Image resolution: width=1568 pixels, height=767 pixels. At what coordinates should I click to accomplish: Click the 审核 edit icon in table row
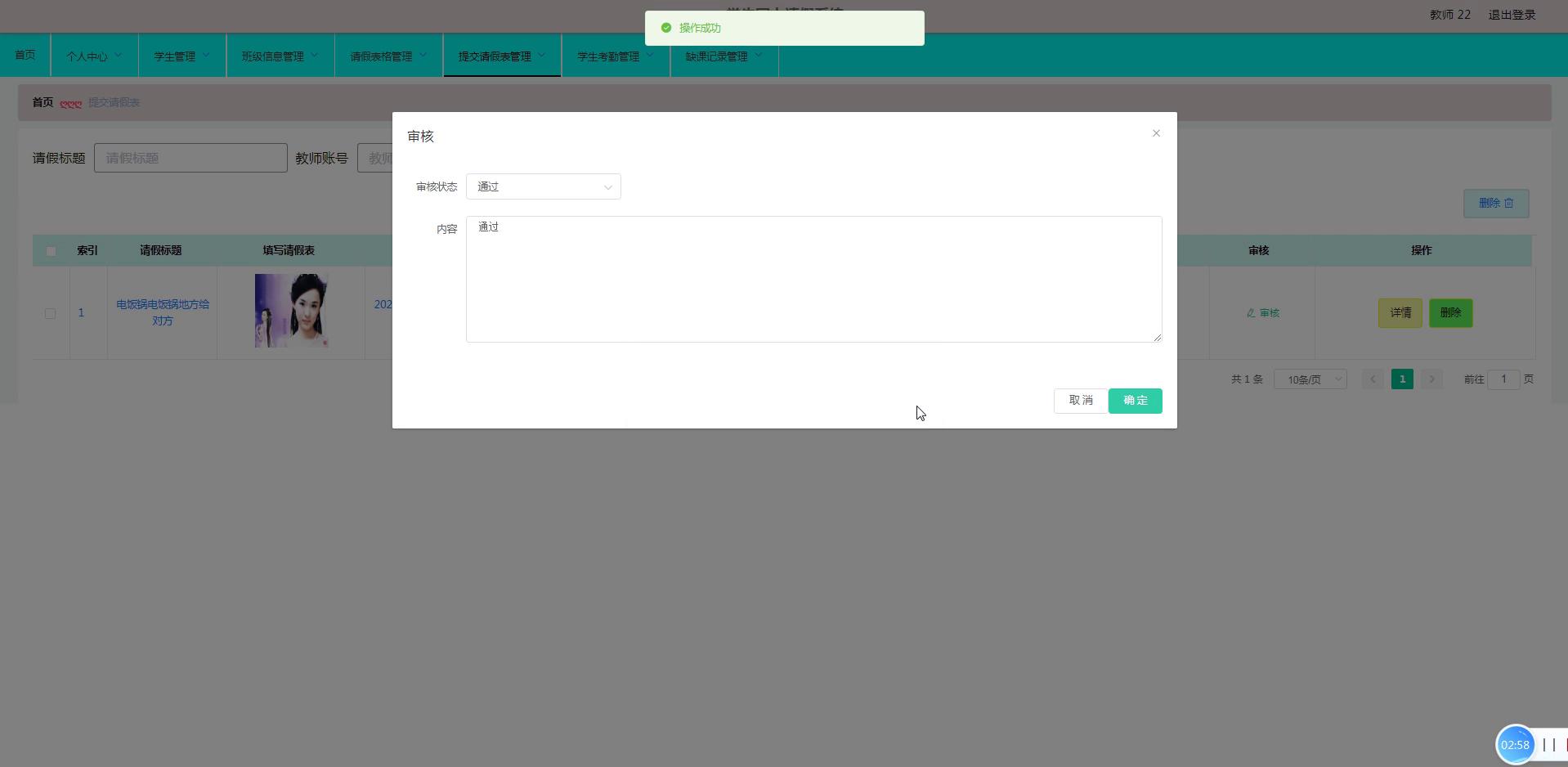(1262, 313)
